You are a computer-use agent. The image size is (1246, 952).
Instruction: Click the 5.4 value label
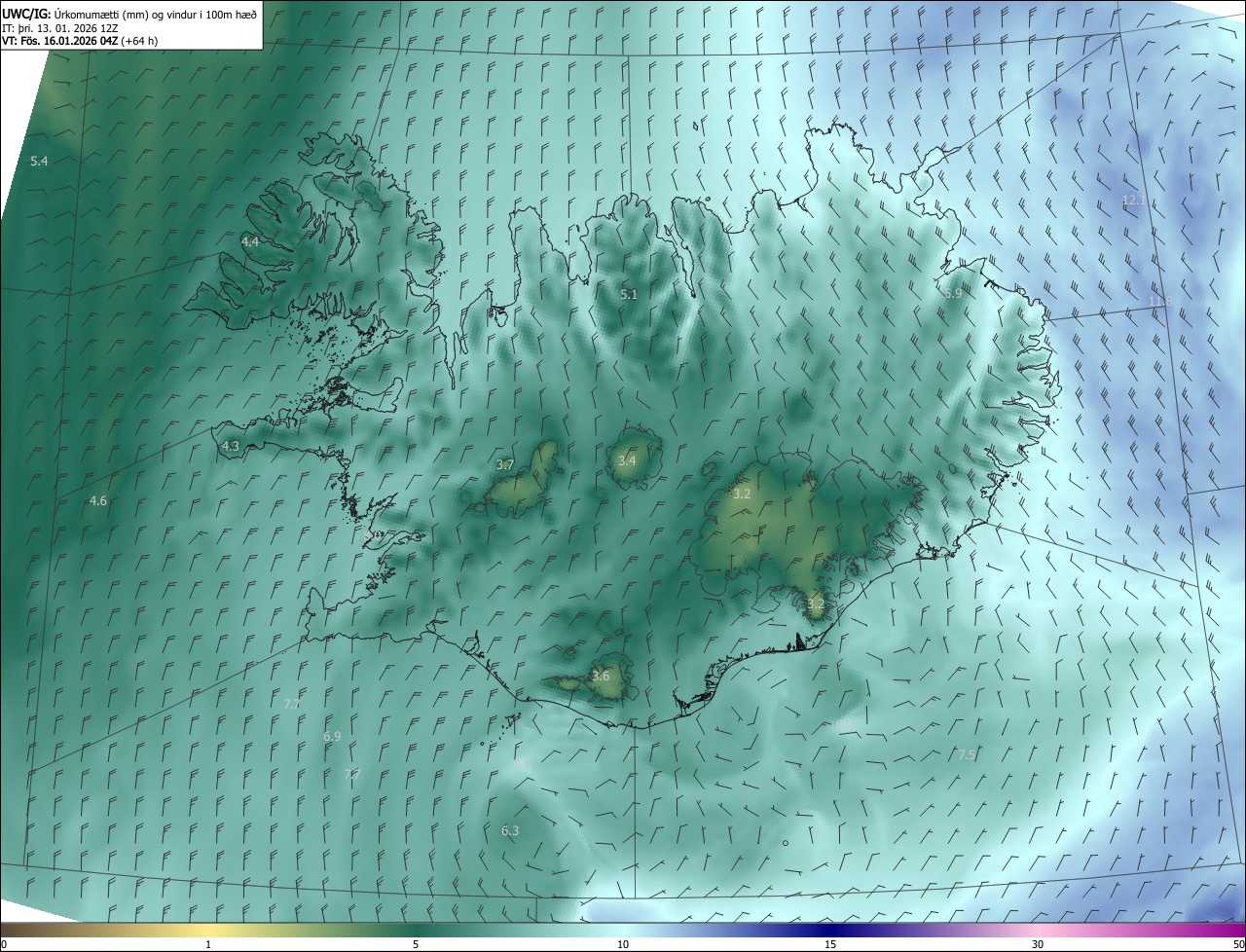tap(39, 161)
